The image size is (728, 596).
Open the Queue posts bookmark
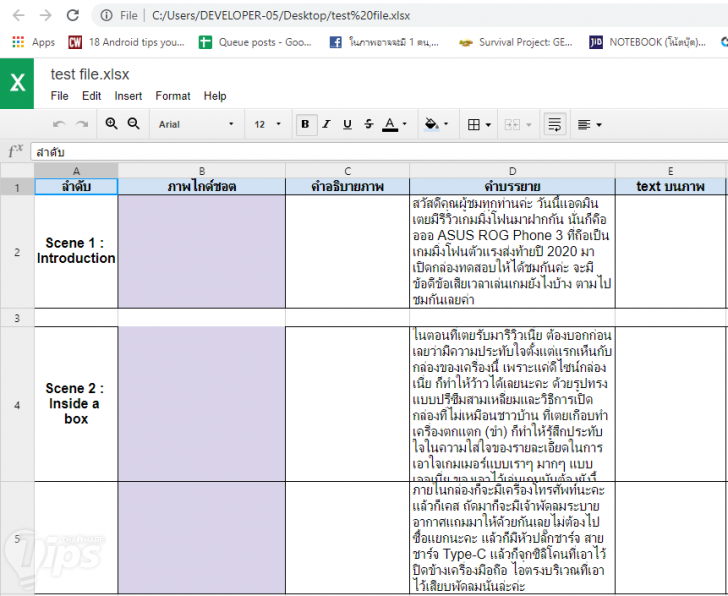pos(255,42)
